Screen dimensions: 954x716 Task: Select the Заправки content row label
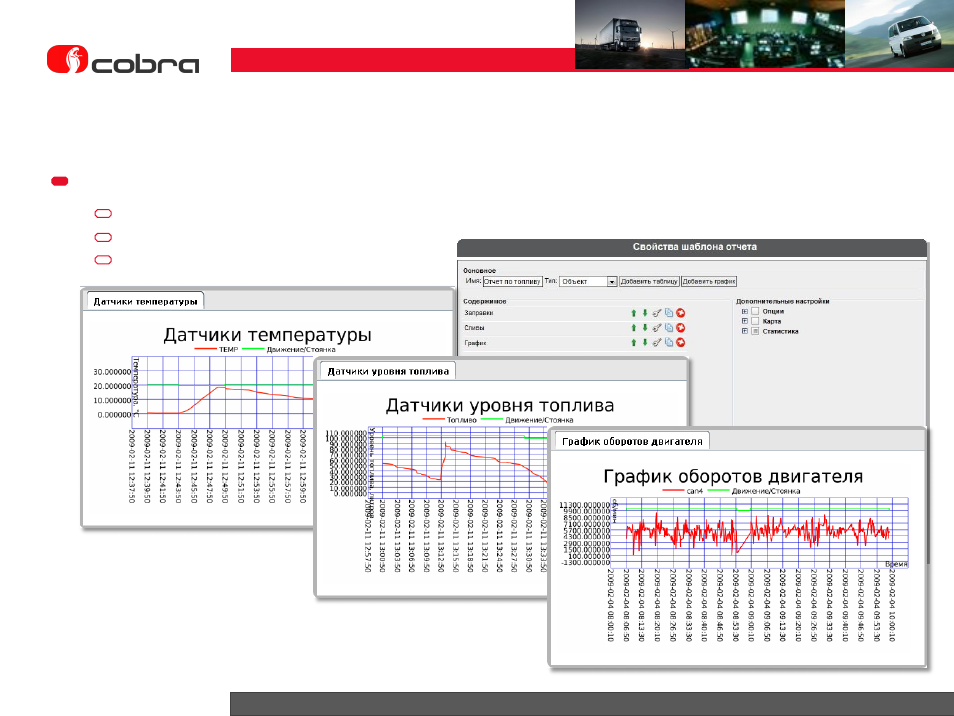[x=479, y=313]
